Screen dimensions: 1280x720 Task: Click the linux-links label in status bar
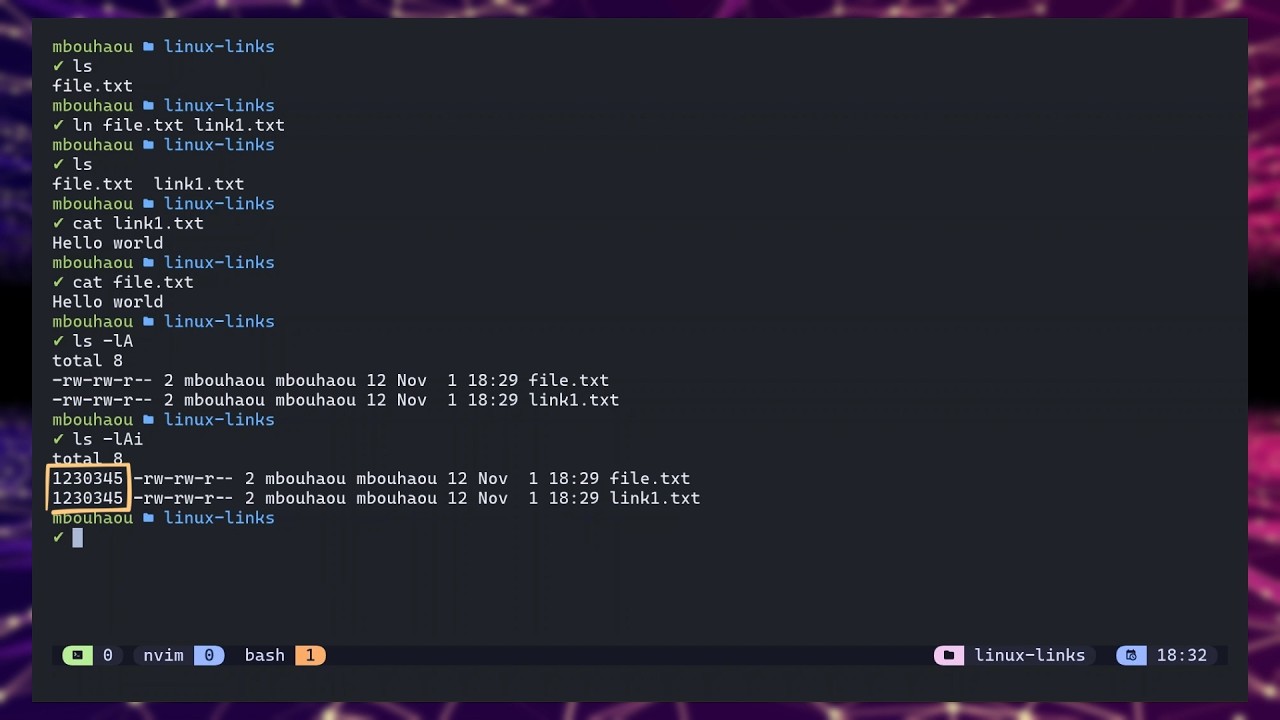[1030, 655]
